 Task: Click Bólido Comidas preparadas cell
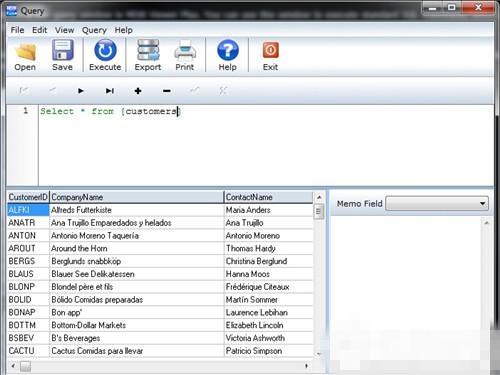coord(137,300)
